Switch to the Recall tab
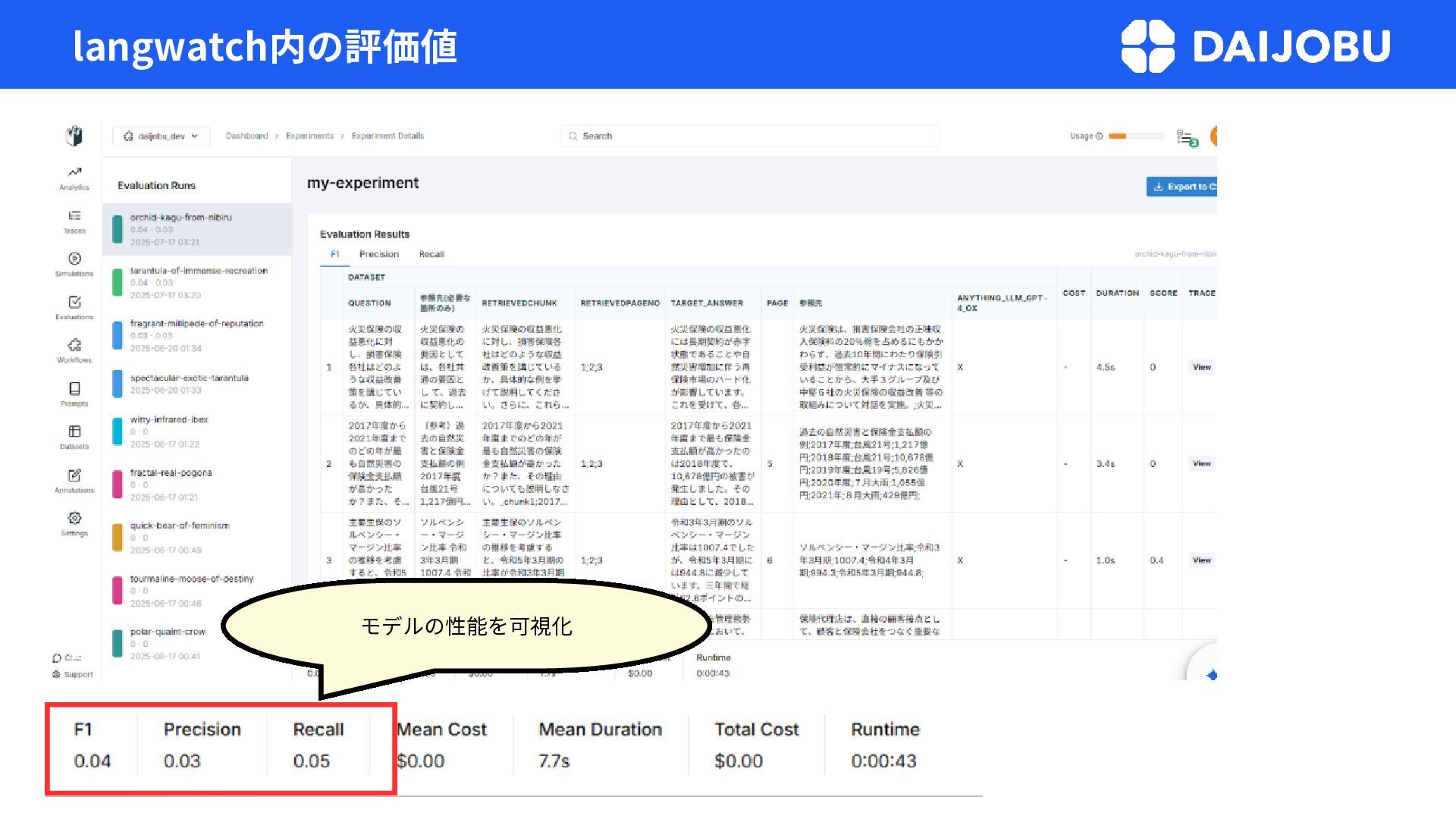Screen dimensions: 1456x819 (x=431, y=255)
